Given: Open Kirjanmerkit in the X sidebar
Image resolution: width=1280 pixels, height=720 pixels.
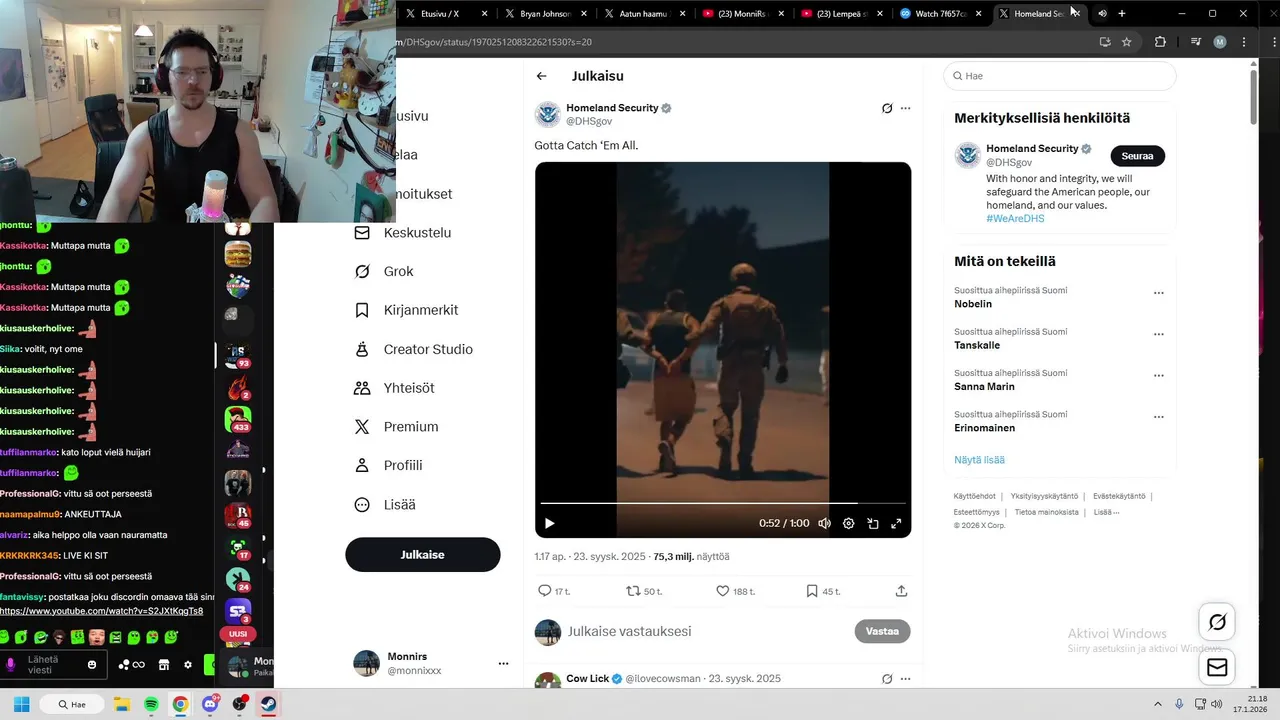Looking at the screenshot, I should point(406,311).
